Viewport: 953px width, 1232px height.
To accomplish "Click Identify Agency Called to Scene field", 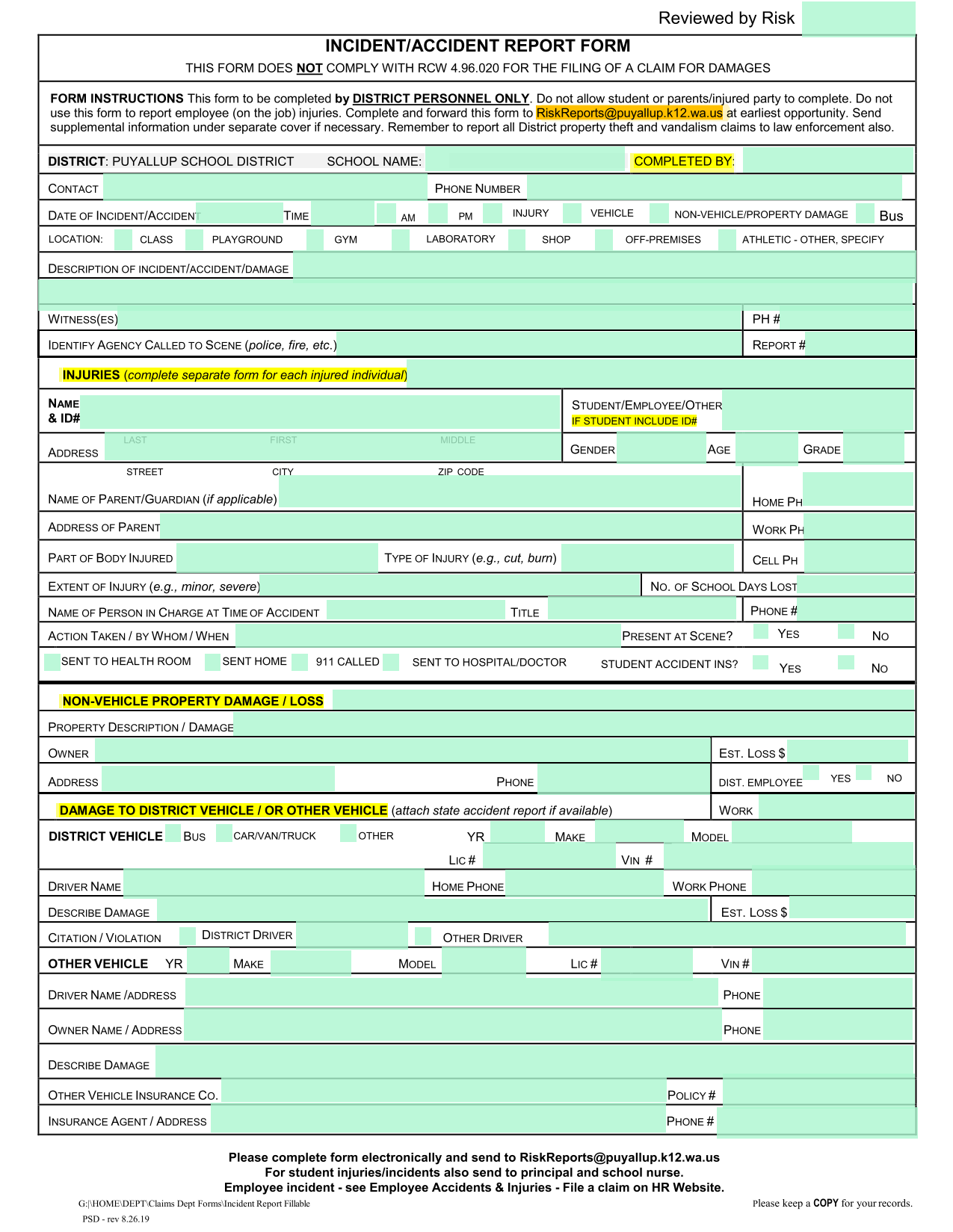I will click(539, 344).
